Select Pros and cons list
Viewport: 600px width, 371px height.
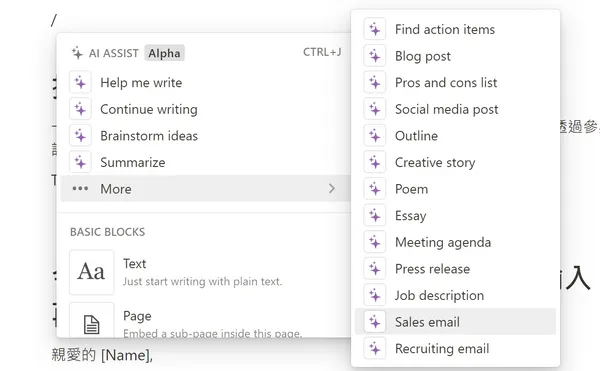455,82
